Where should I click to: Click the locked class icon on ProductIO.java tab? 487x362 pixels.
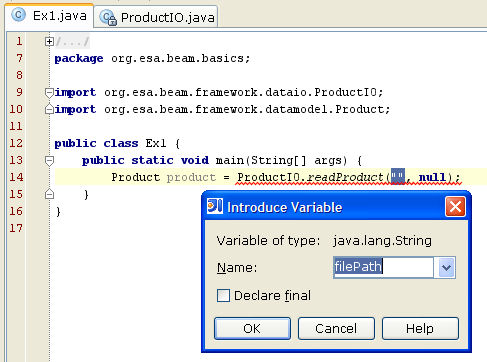pos(108,17)
